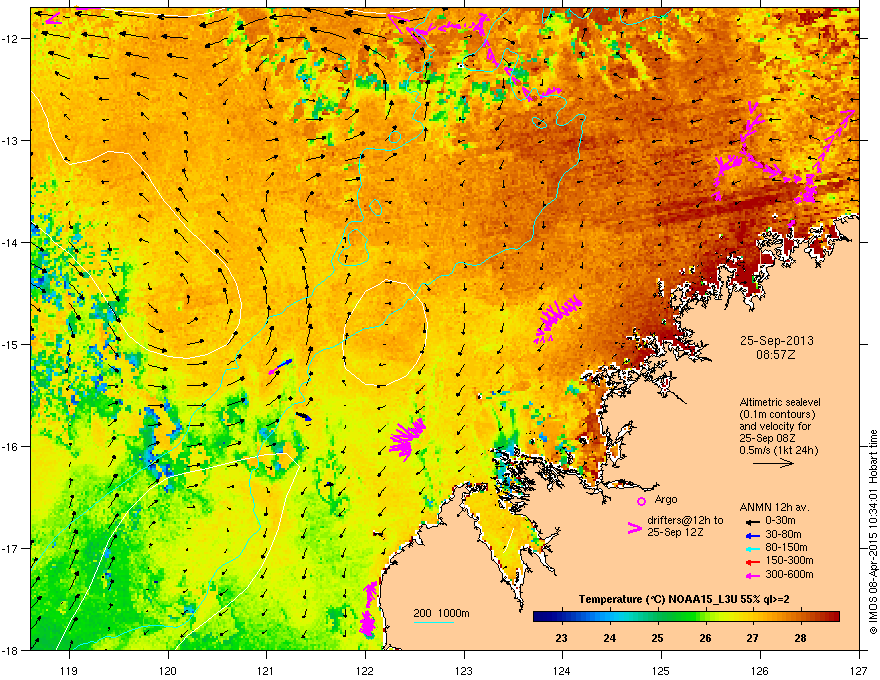Viewport: 880px width, 680px height.
Task: Click the magenta 300-600m legend arrow
Action: 752,575
